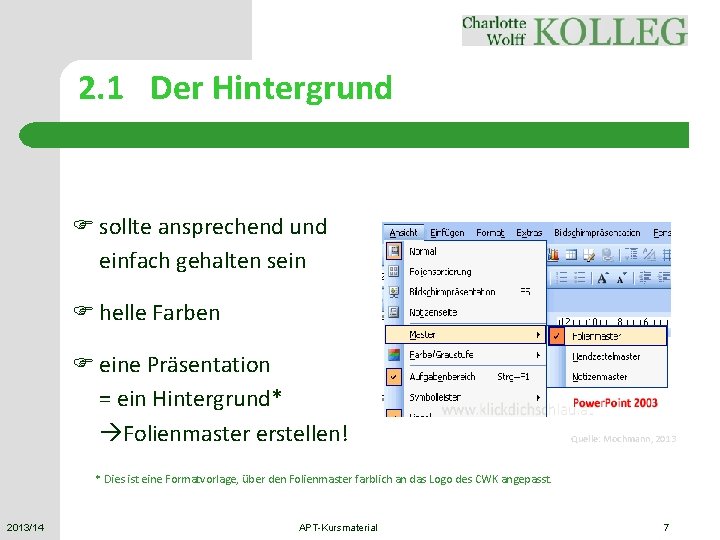
Task: Click the Notizenseite notes page icon
Action: [394, 312]
